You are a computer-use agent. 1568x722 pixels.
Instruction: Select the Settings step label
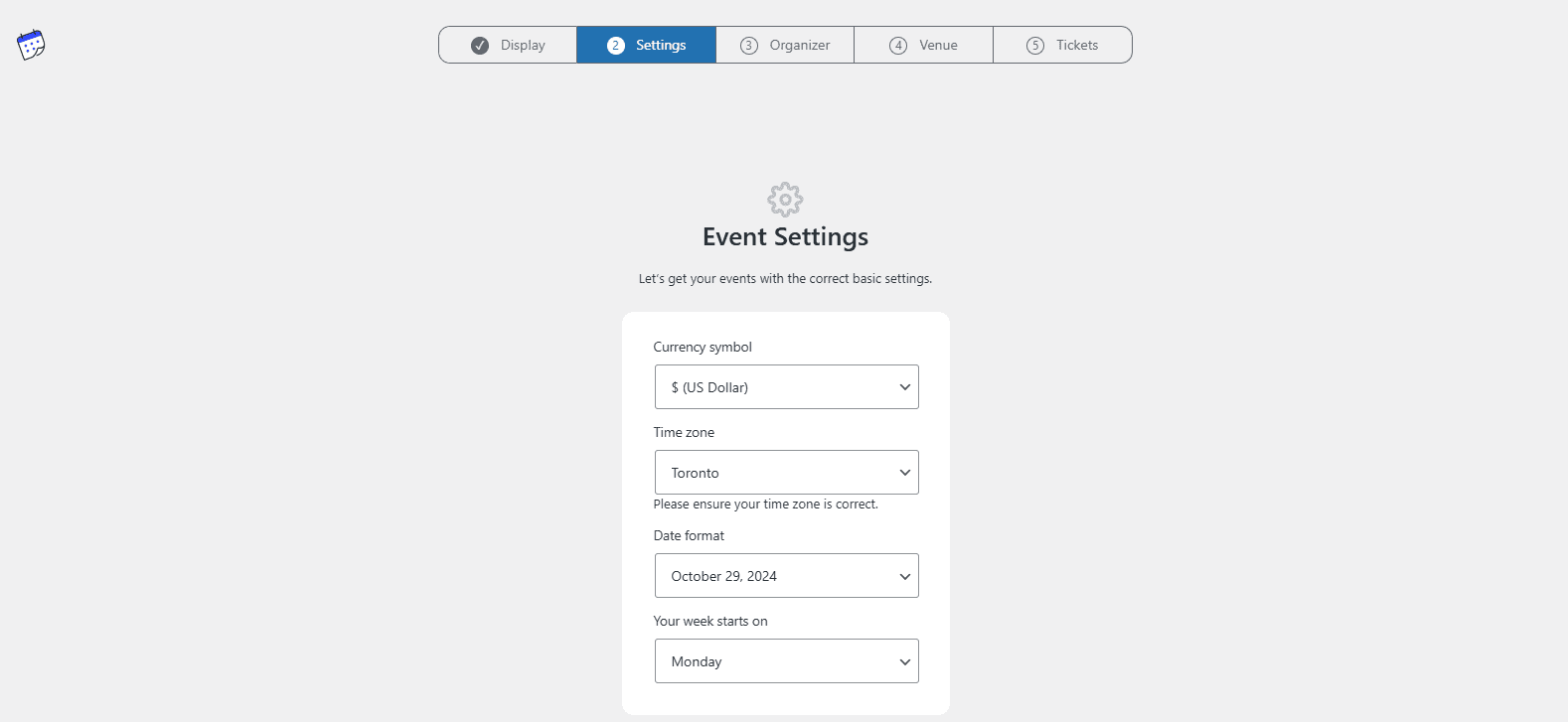click(661, 46)
